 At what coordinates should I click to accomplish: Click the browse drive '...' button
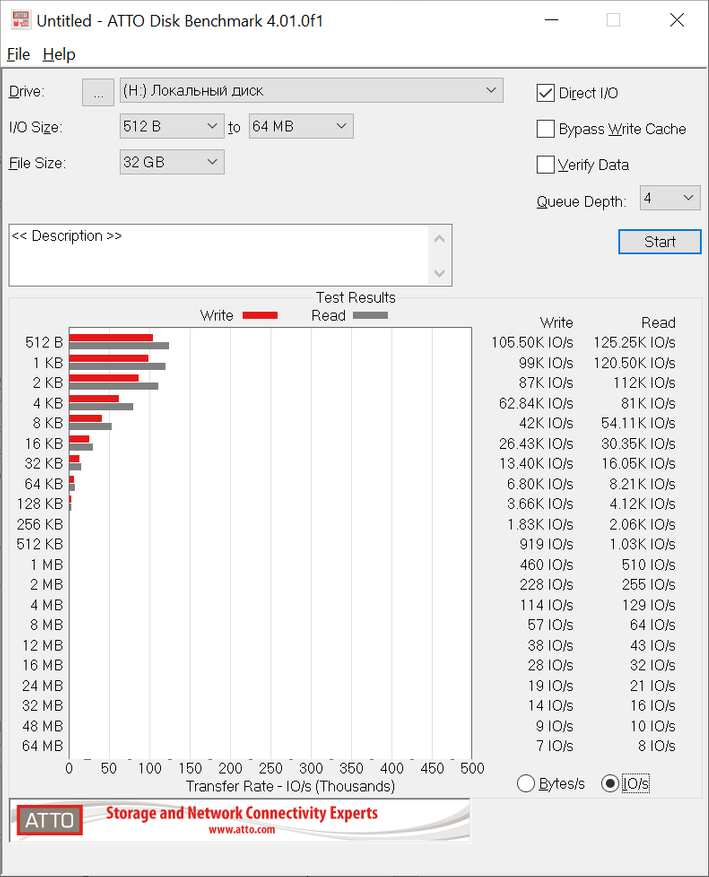tap(98, 92)
